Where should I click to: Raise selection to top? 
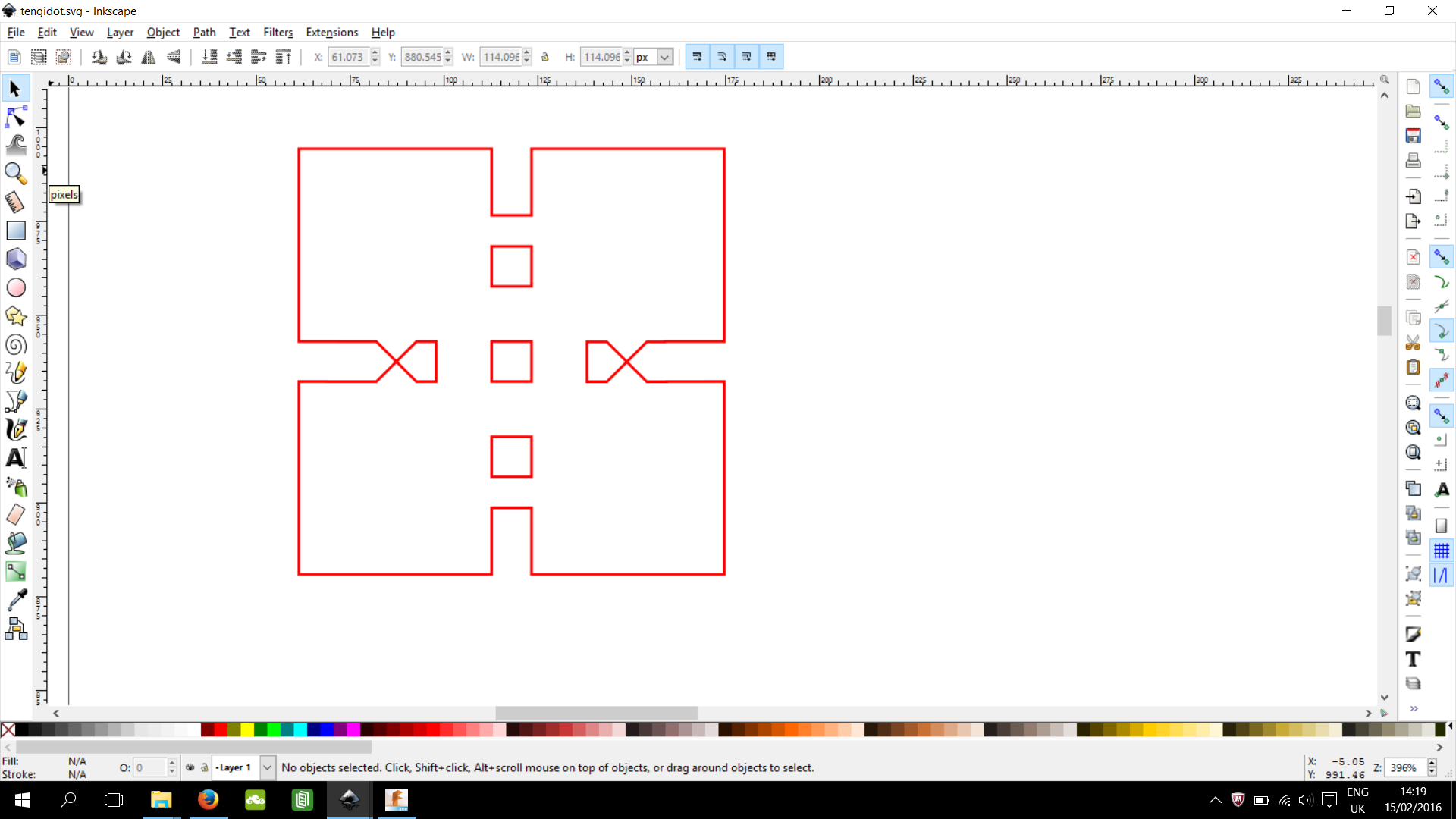pos(284,57)
